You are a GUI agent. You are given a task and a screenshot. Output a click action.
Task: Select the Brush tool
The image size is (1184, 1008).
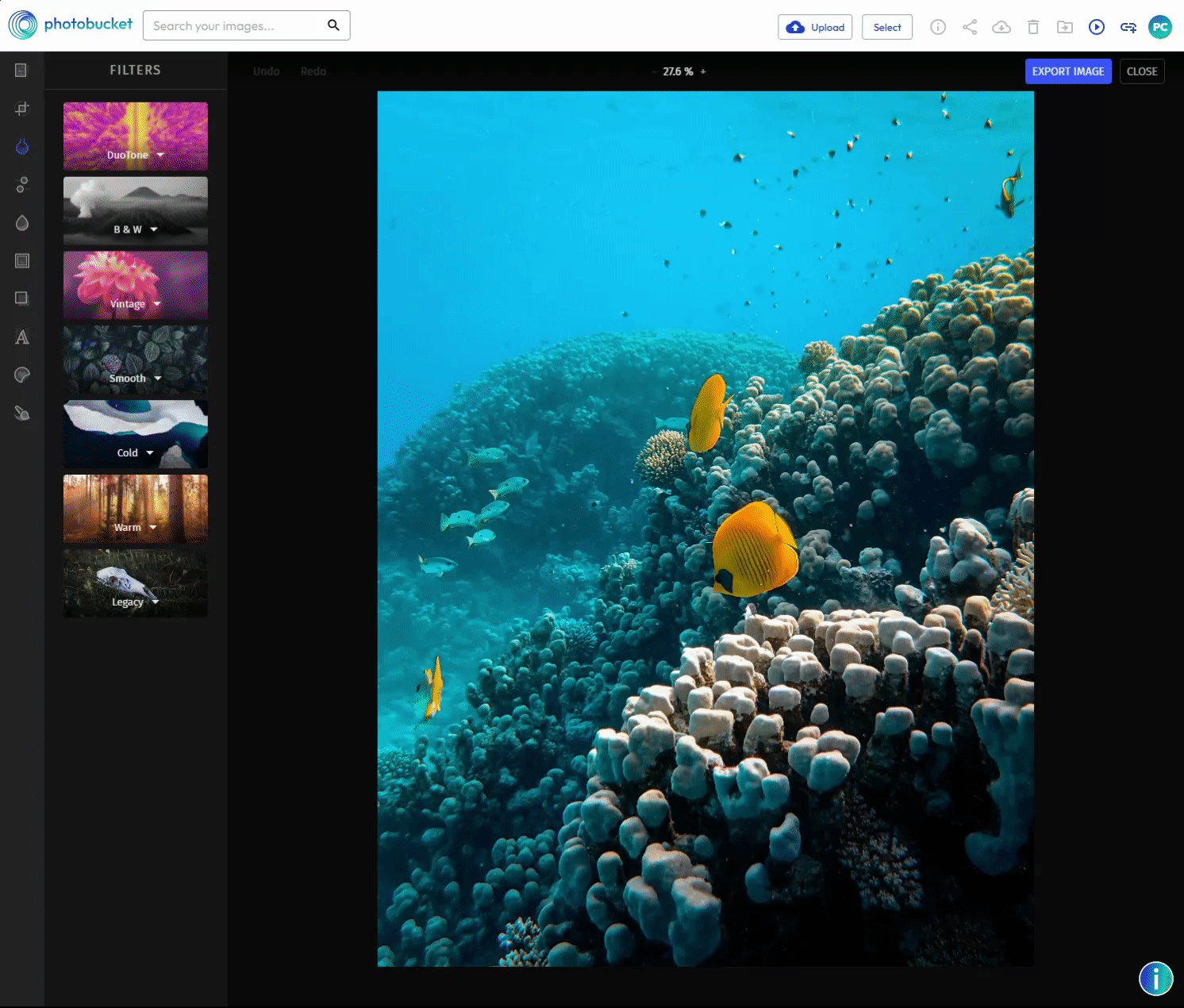[22, 414]
